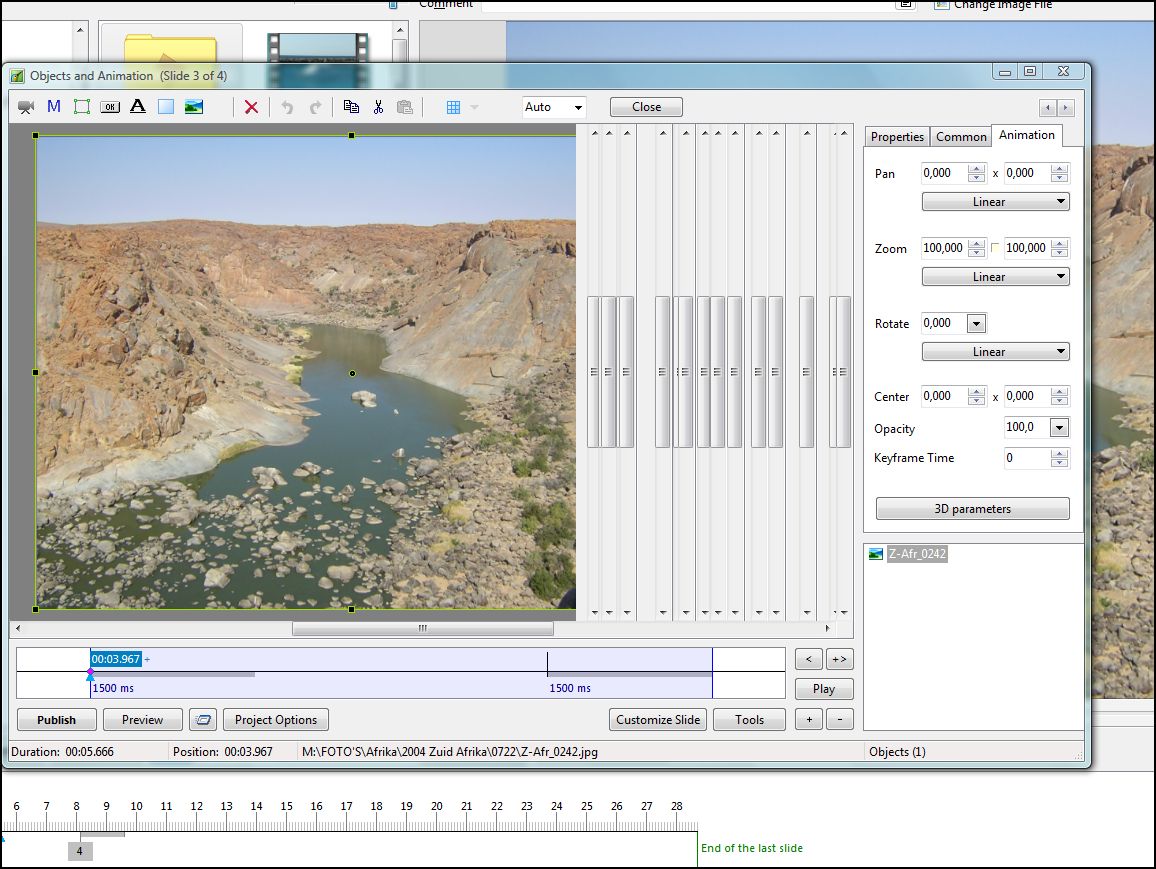Insert a button object with OK icon
The image size is (1156, 869).
110,107
